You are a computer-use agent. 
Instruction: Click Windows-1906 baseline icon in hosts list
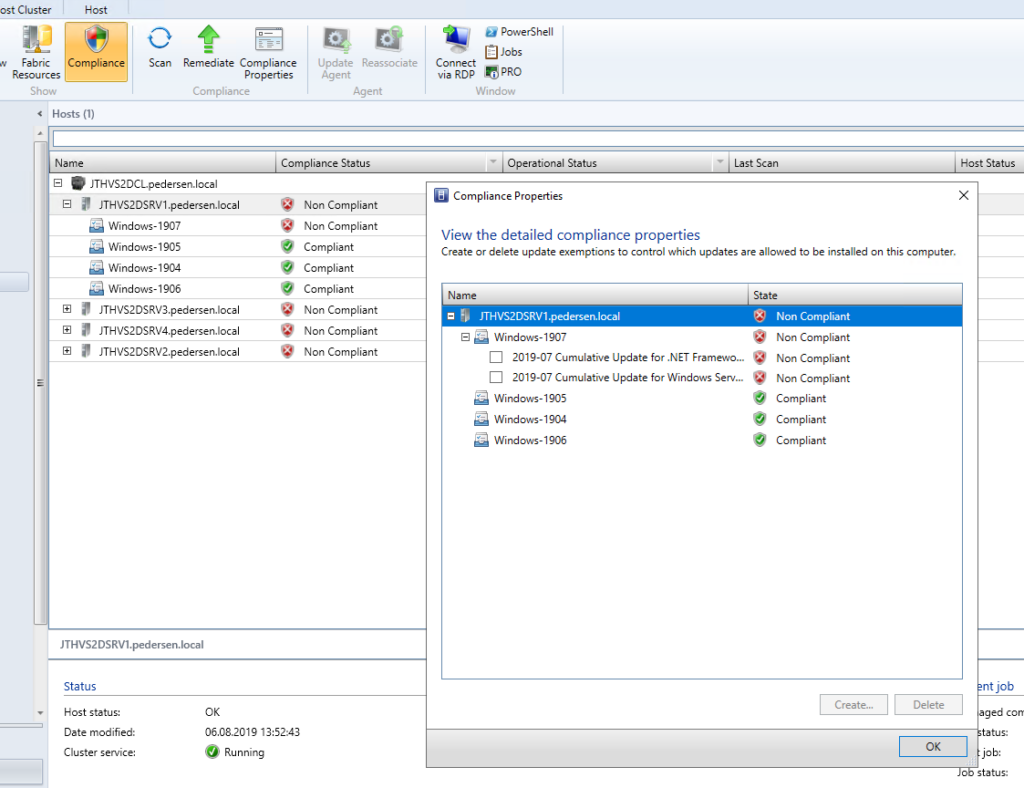[x=97, y=289]
